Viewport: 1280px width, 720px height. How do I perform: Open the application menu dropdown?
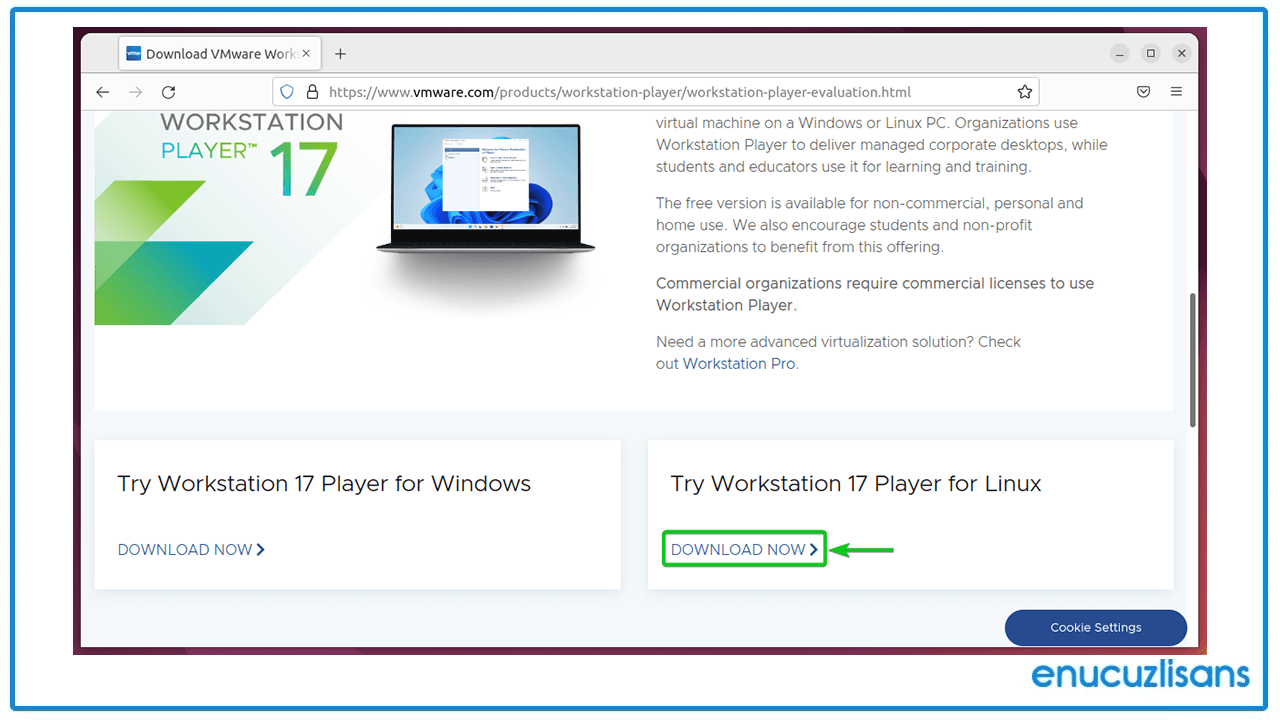1176,91
